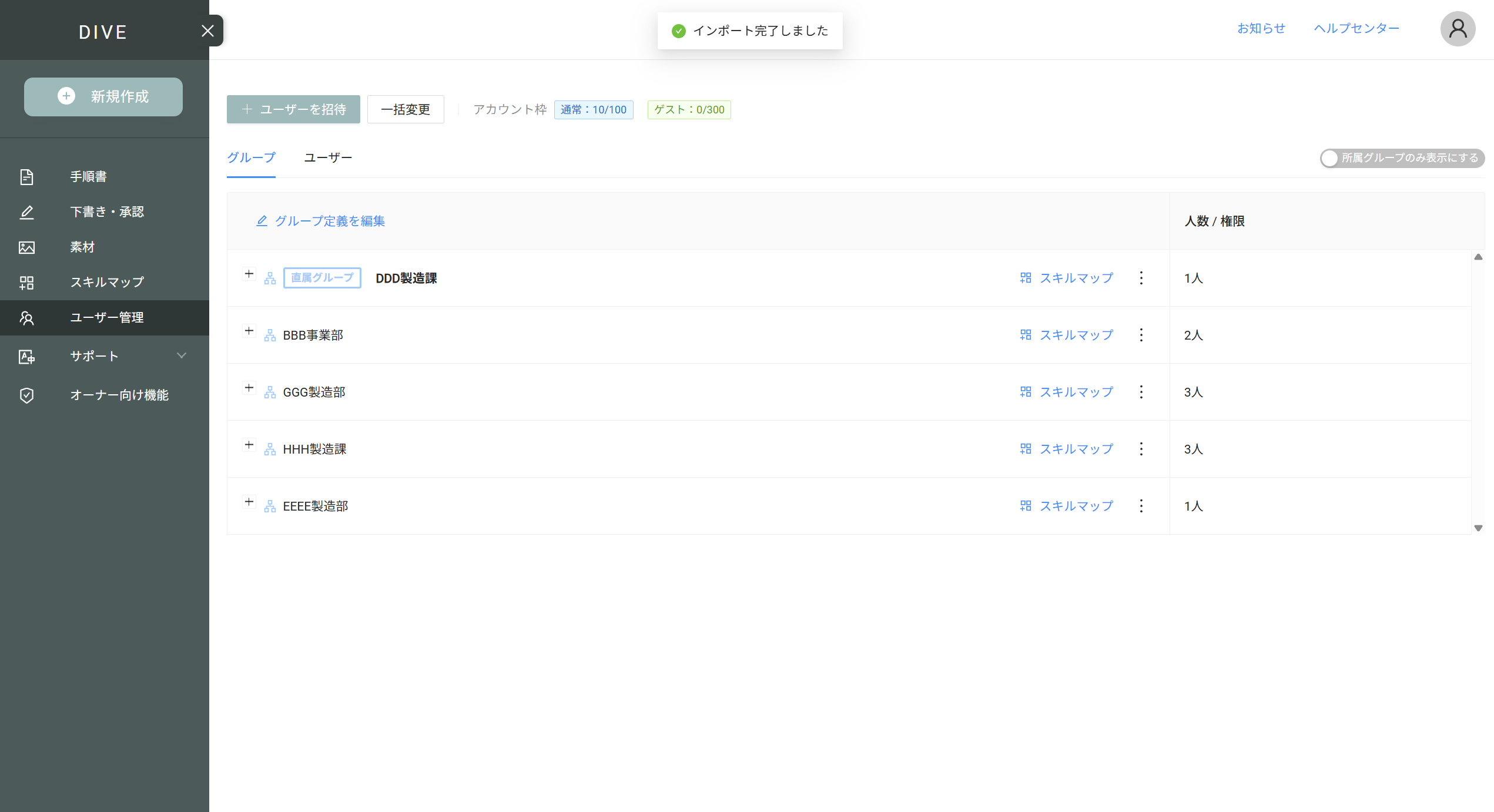Expand the サポート sidebar chevron
This screenshot has width=1494, height=812.
[x=182, y=355]
